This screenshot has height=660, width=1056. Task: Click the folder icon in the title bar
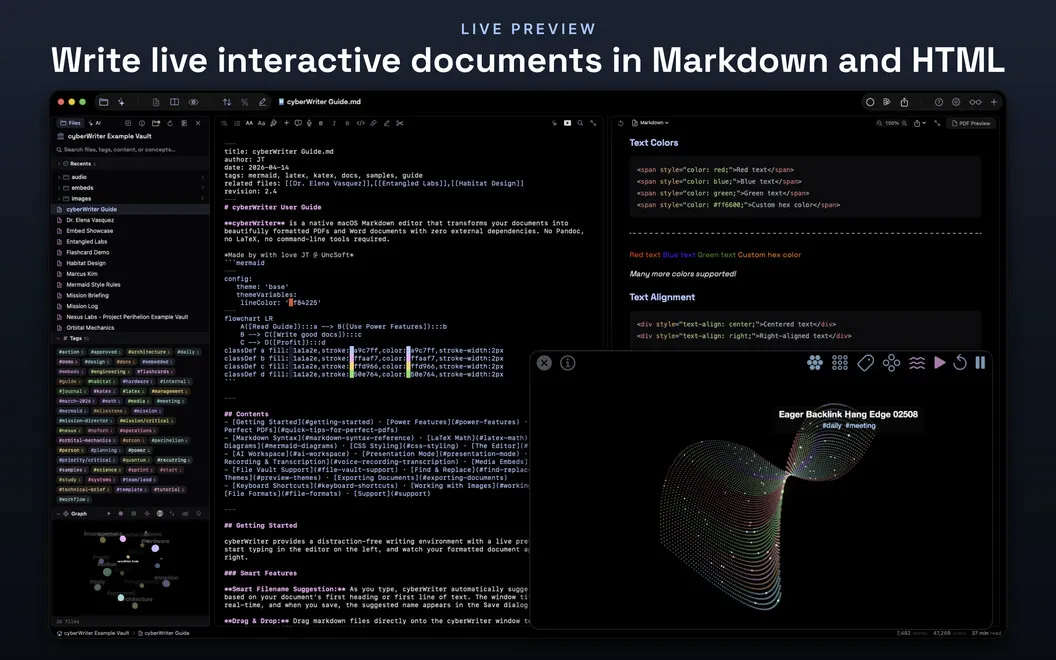(104, 102)
